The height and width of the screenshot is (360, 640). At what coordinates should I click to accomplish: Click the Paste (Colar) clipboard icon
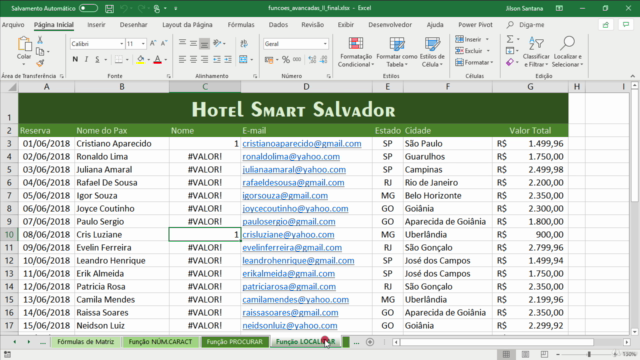click(24, 44)
